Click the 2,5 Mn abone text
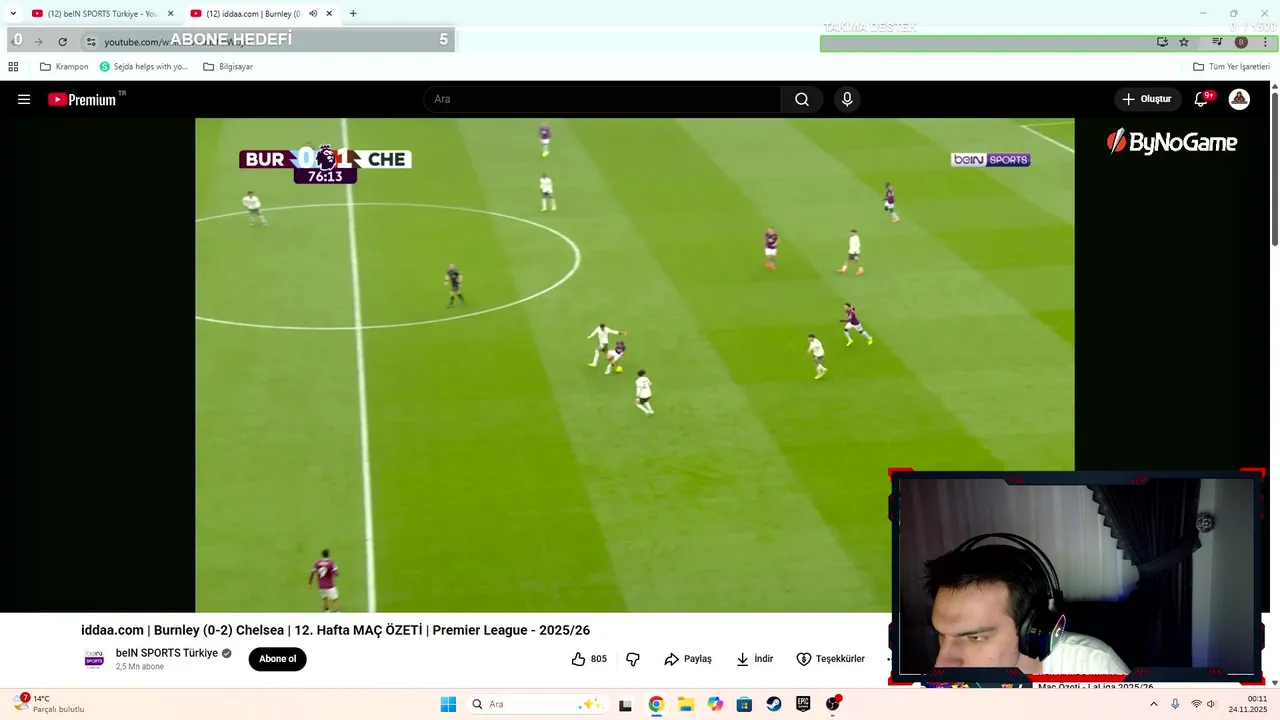Viewport: 1280px width, 720px height. 139,667
